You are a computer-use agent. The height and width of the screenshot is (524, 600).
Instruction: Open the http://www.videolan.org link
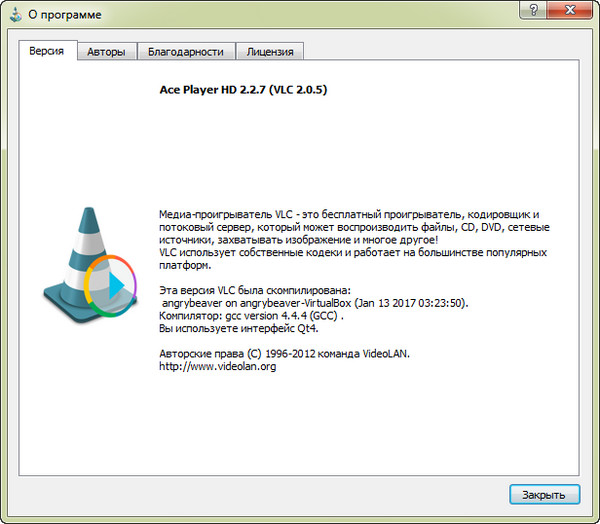[217, 366]
